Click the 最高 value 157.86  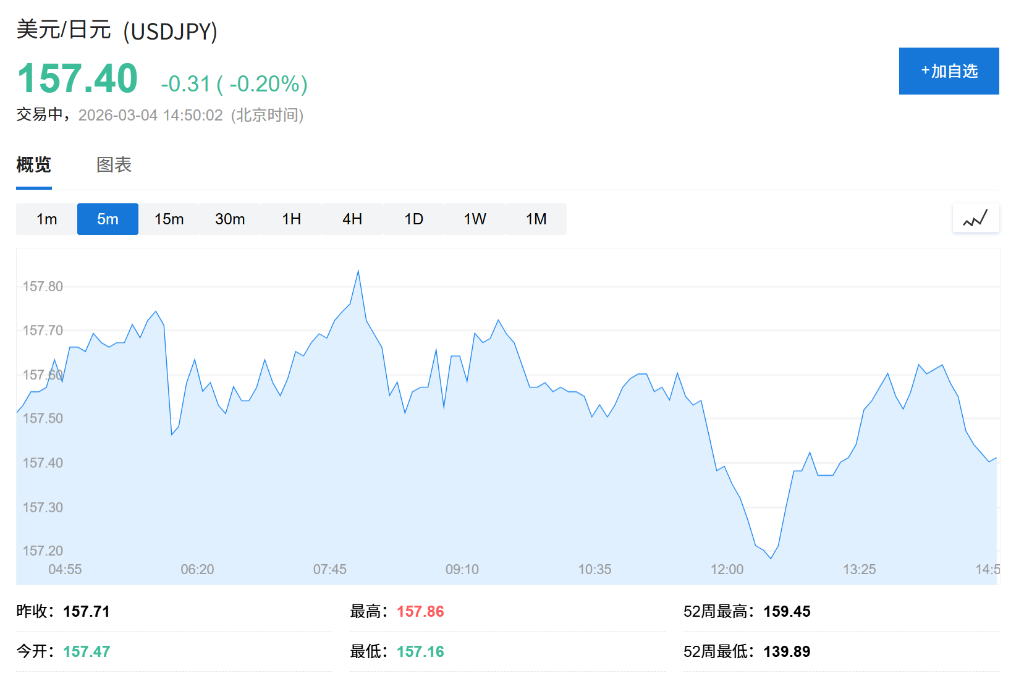(x=420, y=612)
